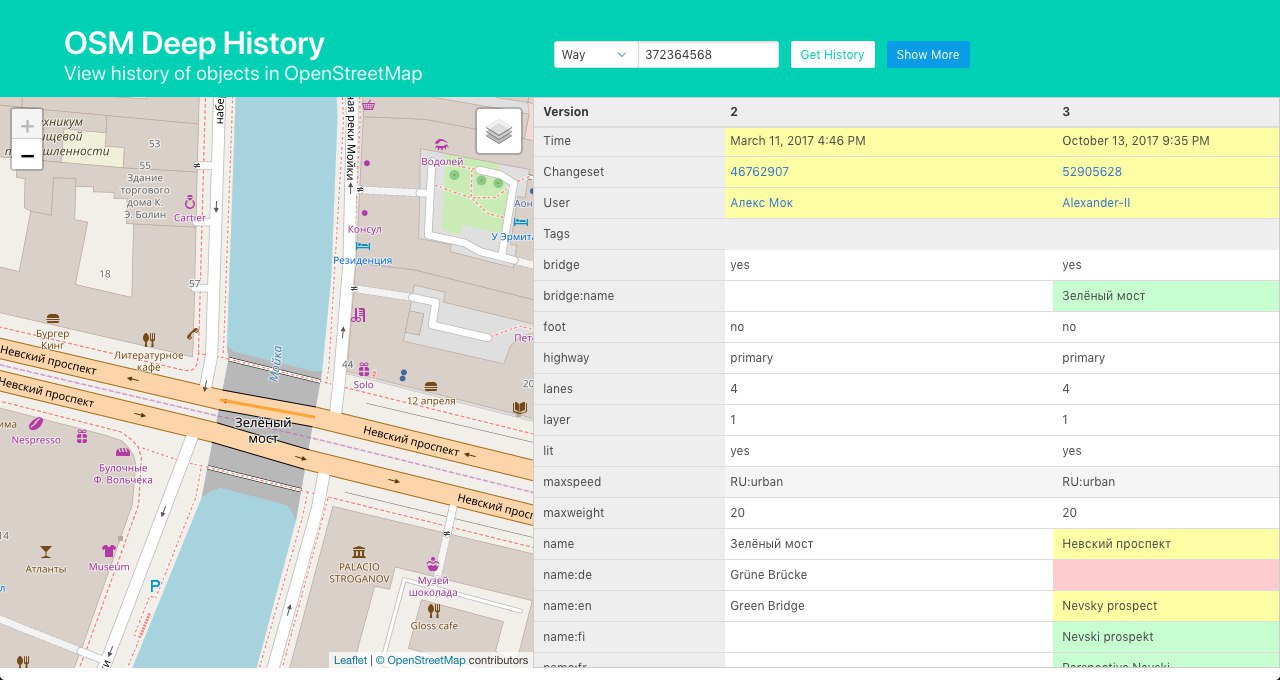Screen dimensions: 1280x680
Task: Click the Tags section header row
Action: click(x=907, y=234)
